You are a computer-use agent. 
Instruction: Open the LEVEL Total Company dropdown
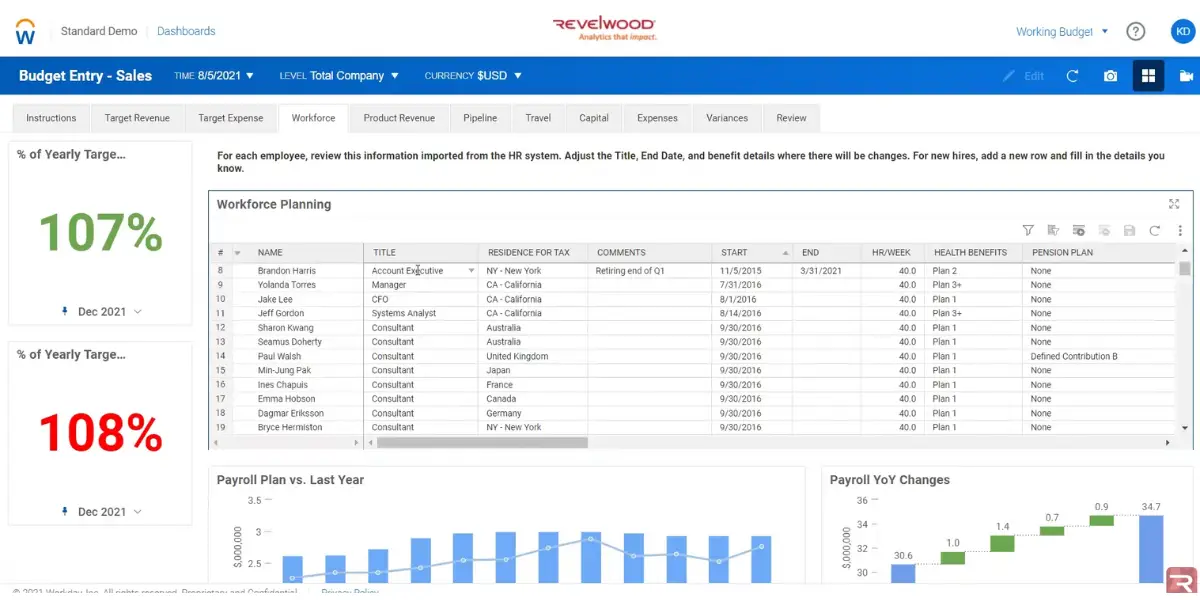[x=339, y=76]
